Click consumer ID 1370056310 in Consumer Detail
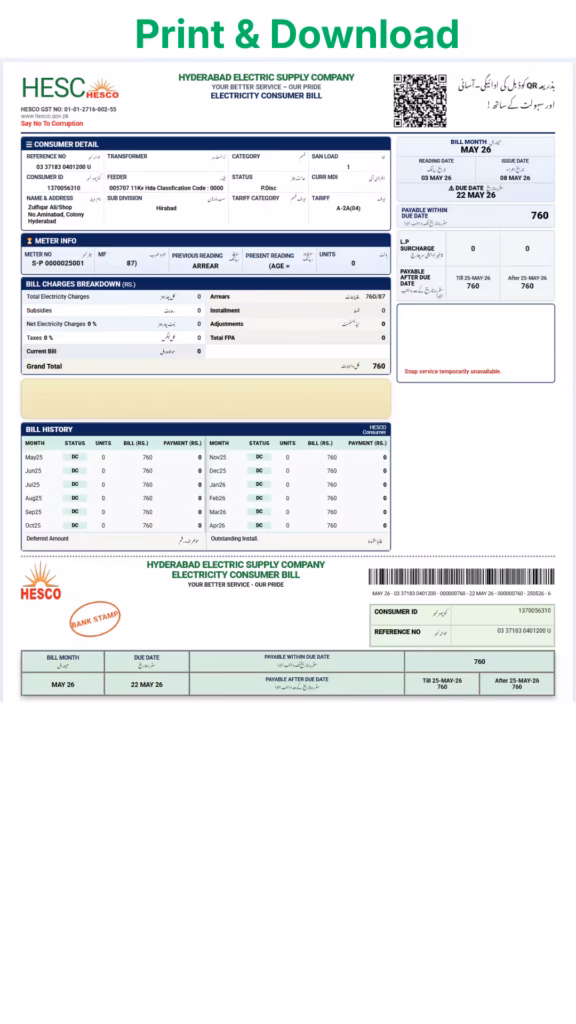The width and height of the screenshot is (576, 1024). pyautogui.click(x=64, y=187)
